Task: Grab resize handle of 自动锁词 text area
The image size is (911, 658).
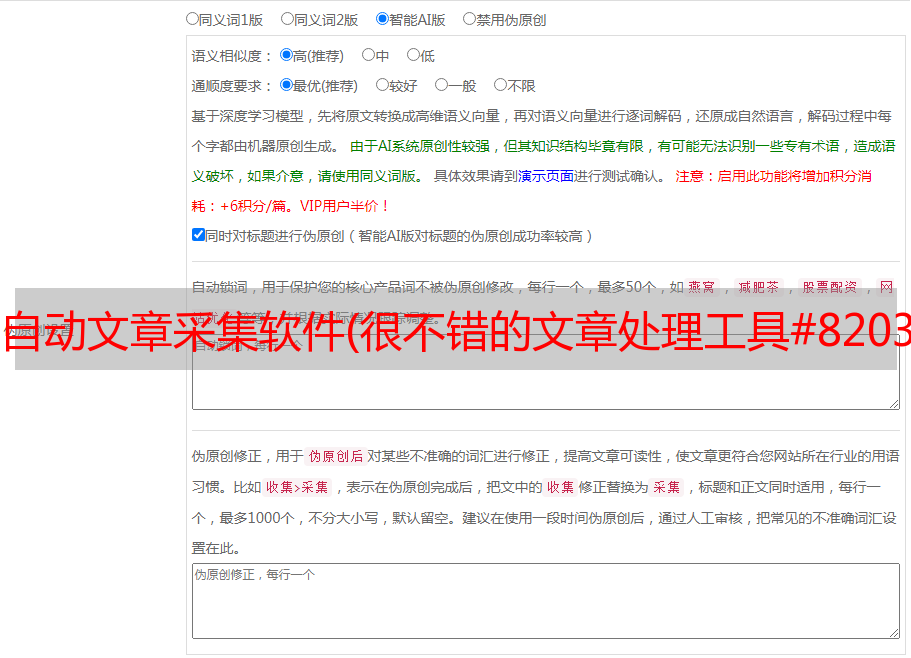Action: click(x=894, y=404)
